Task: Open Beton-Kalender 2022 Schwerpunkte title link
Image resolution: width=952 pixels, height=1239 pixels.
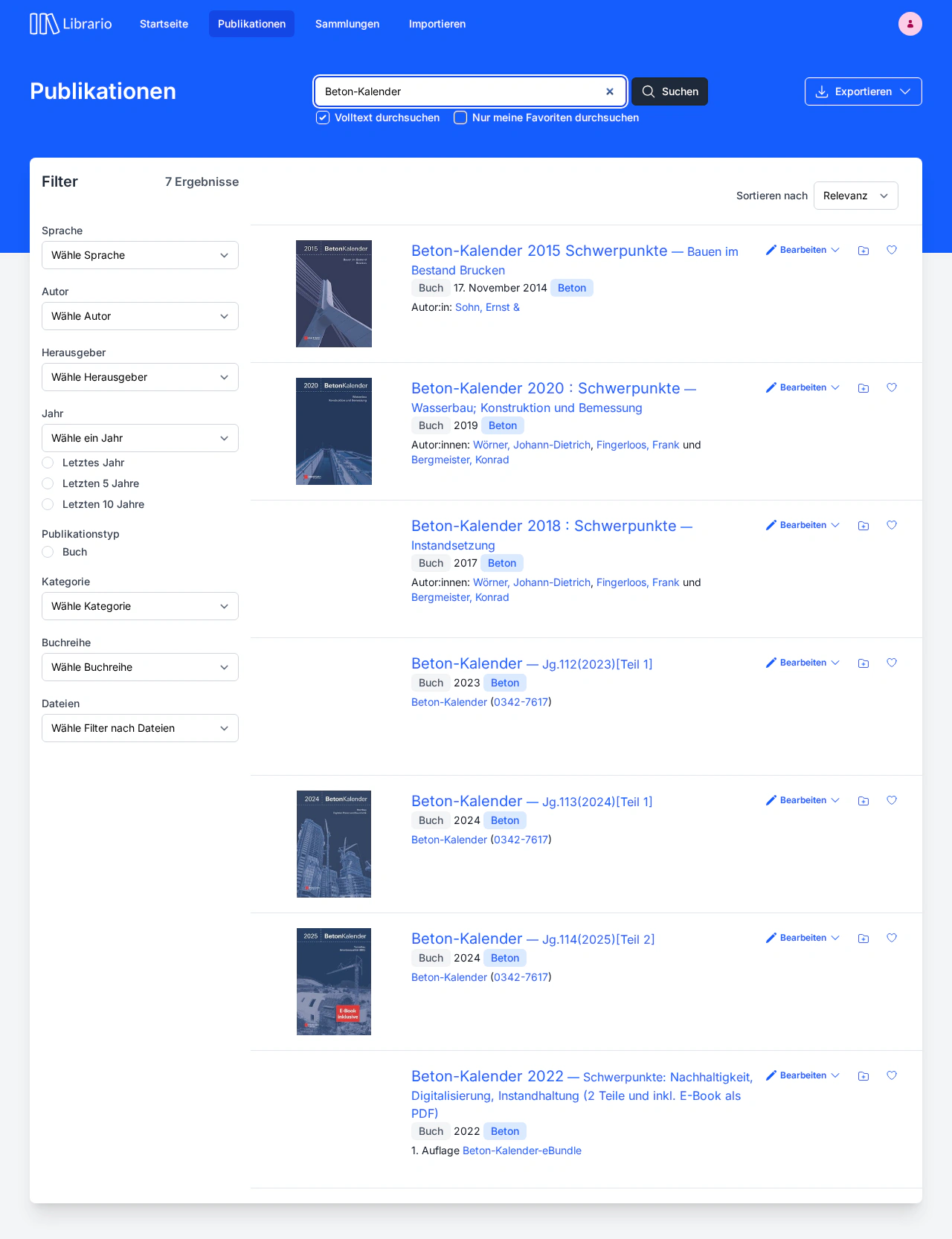Action: click(582, 1095)
